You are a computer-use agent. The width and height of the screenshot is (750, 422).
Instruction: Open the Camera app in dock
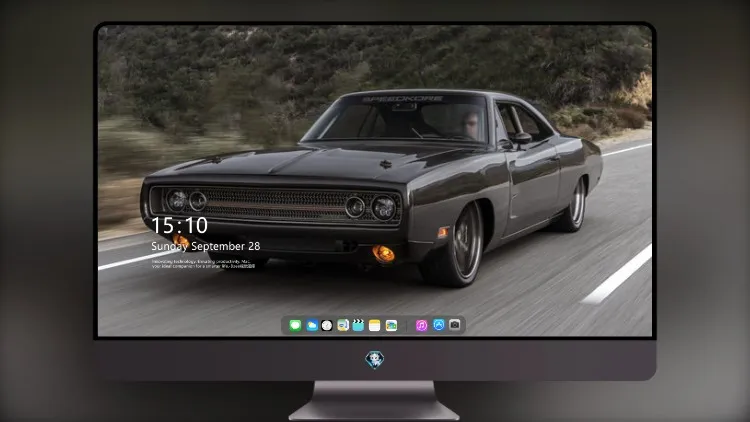click(455, 325)
